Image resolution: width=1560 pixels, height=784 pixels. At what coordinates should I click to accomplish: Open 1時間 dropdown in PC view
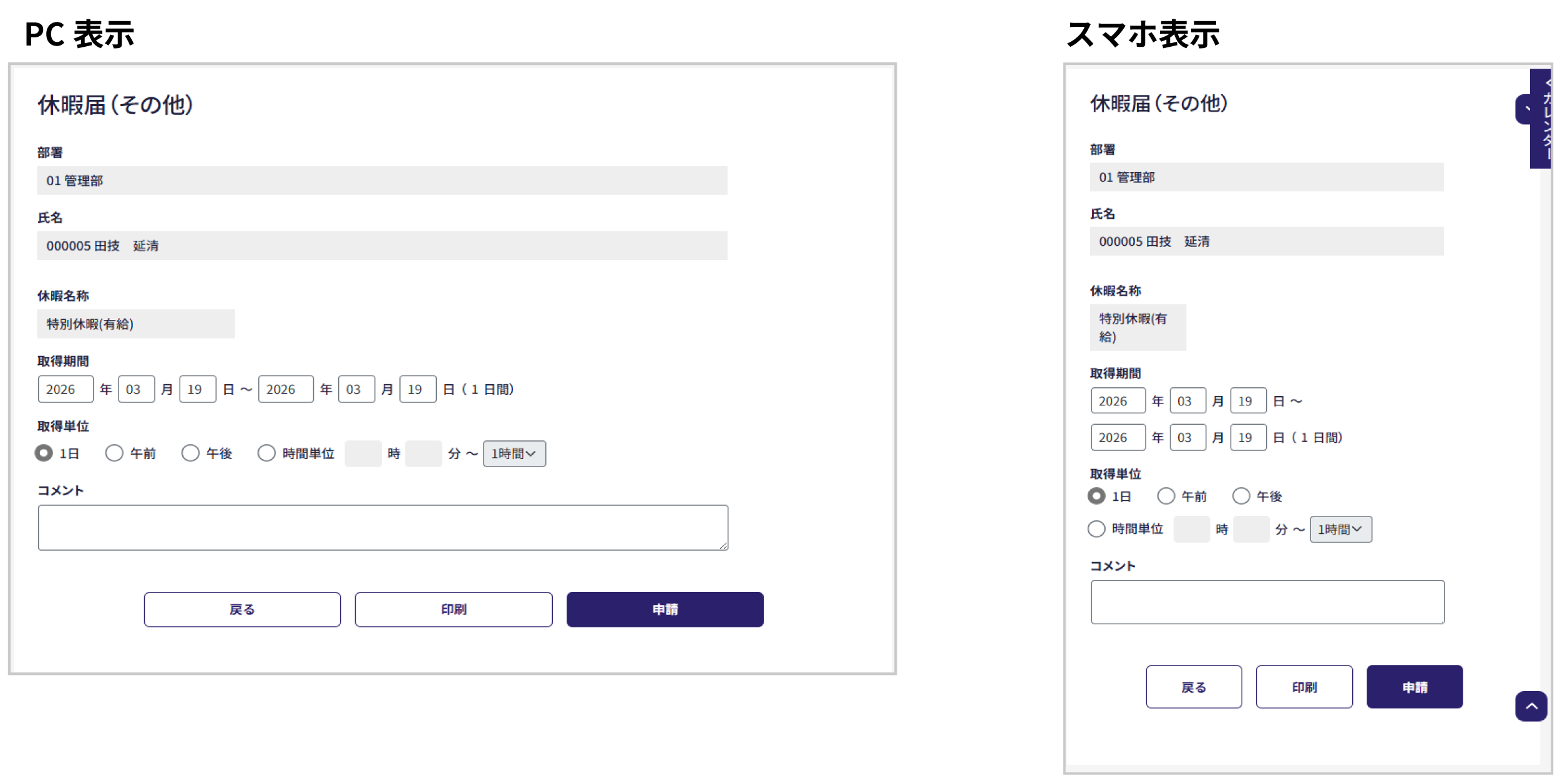tap(514, 453)
